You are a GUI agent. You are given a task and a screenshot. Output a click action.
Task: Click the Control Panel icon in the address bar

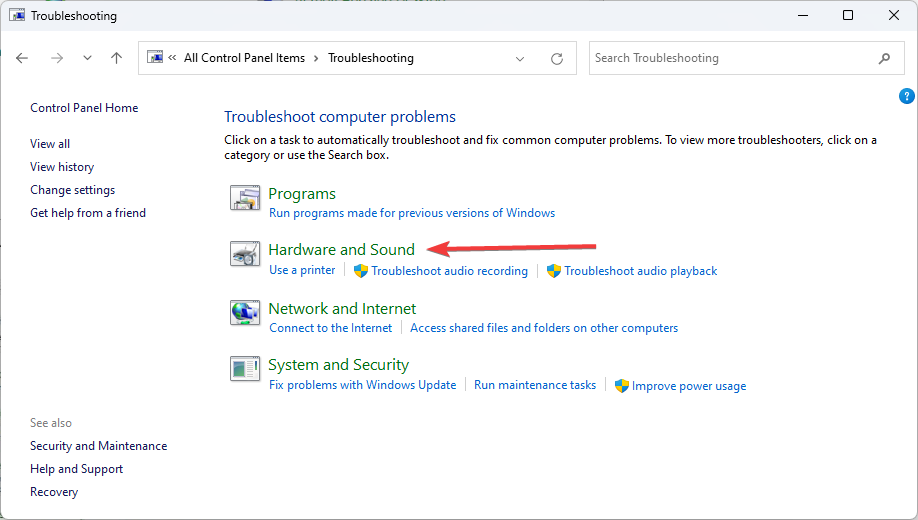(155, 57)
